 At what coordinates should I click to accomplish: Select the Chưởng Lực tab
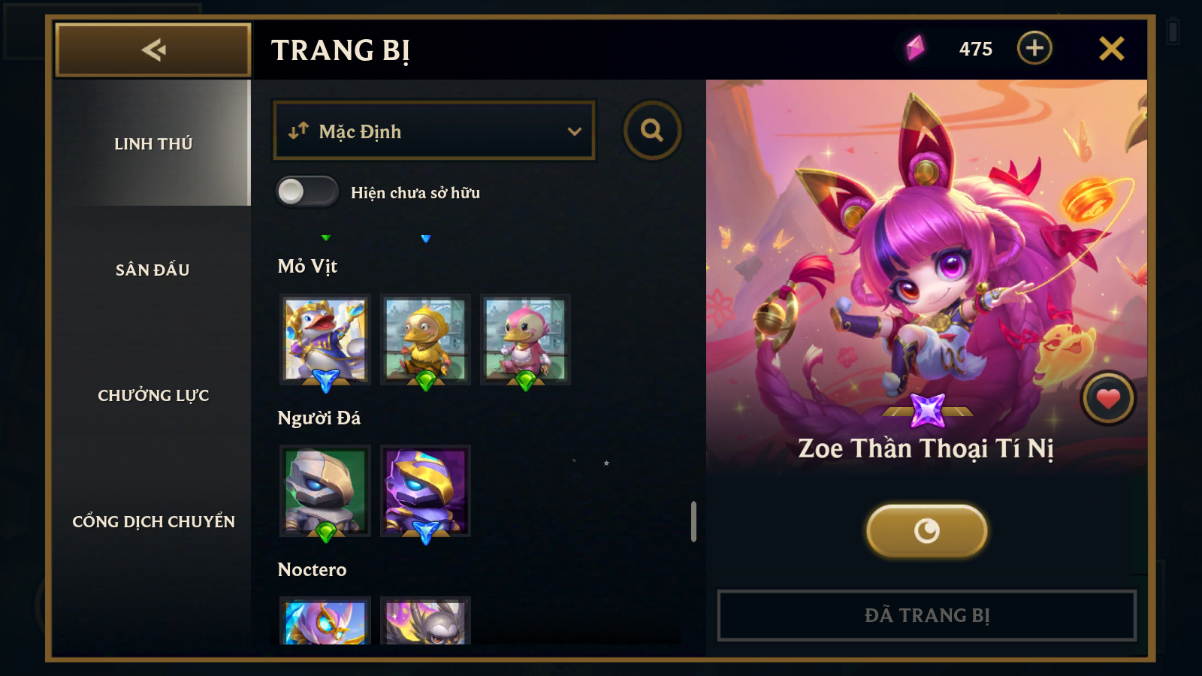click(153, 395)
